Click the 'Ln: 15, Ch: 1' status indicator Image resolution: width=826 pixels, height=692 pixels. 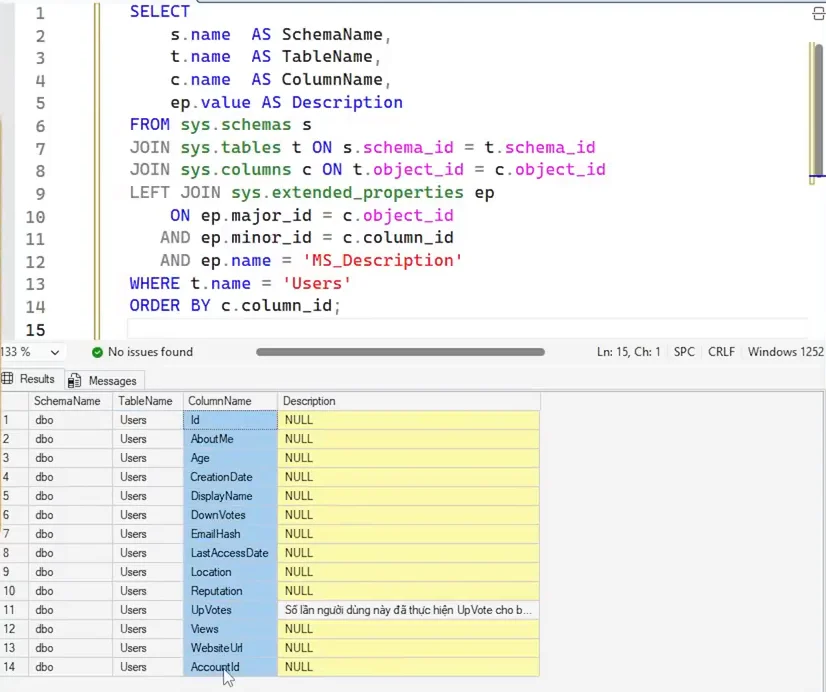point(628,352)
